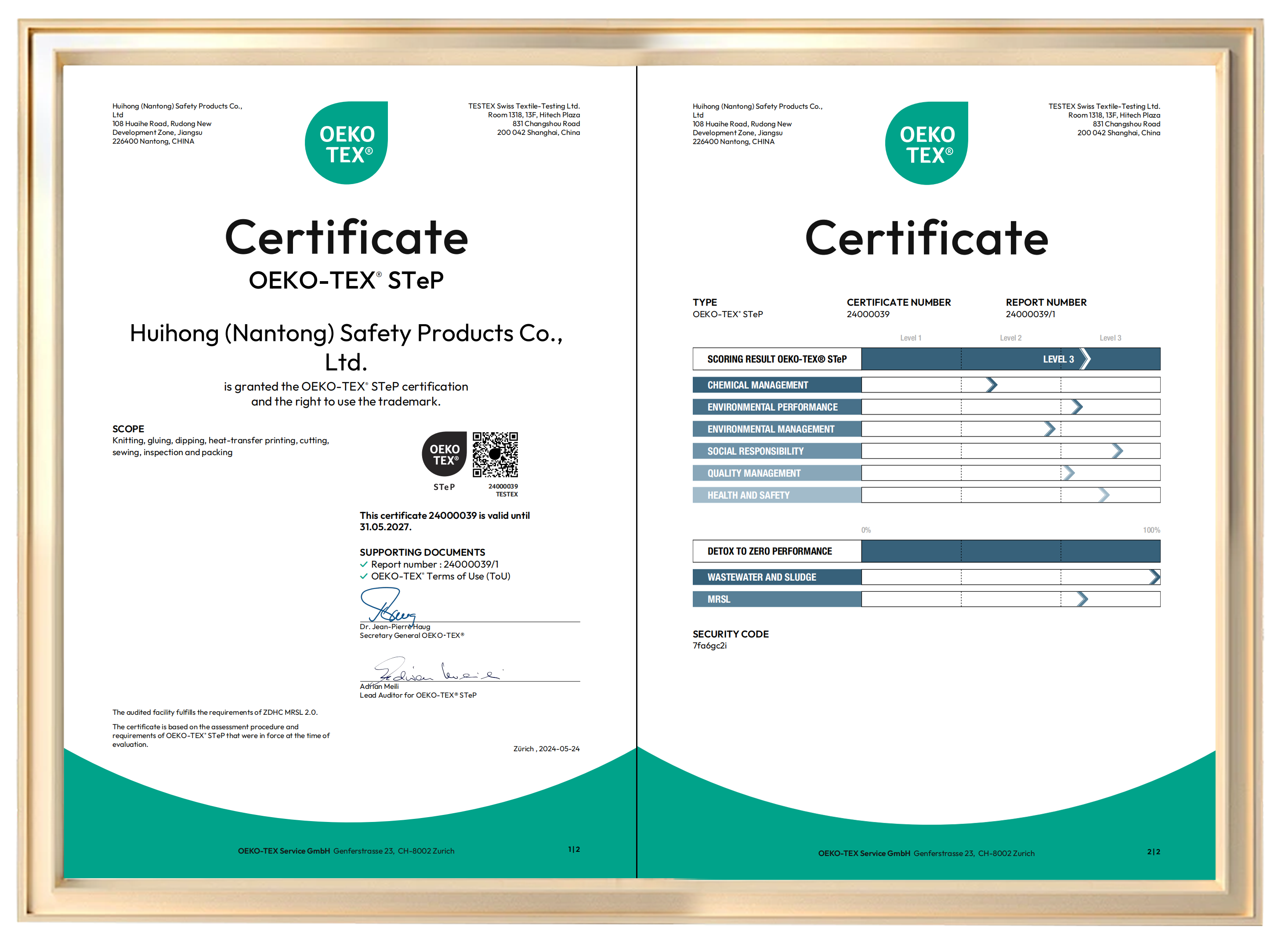Click the TESTEX Swiss Textile-Testing address on left page
This screenshot has width=1281, height=952.
point(524,119)
